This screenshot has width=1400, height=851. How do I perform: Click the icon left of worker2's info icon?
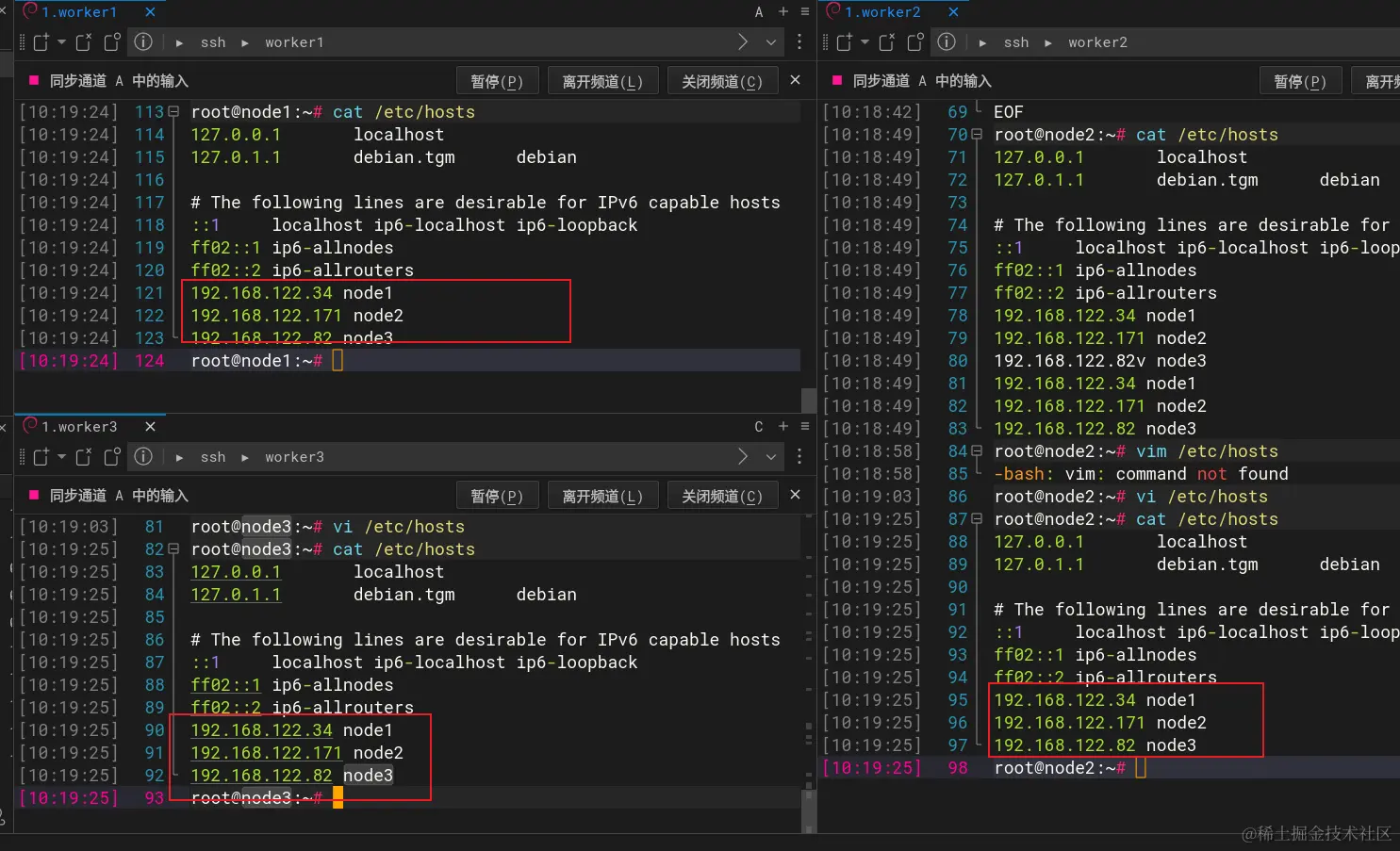coord(915,42)
